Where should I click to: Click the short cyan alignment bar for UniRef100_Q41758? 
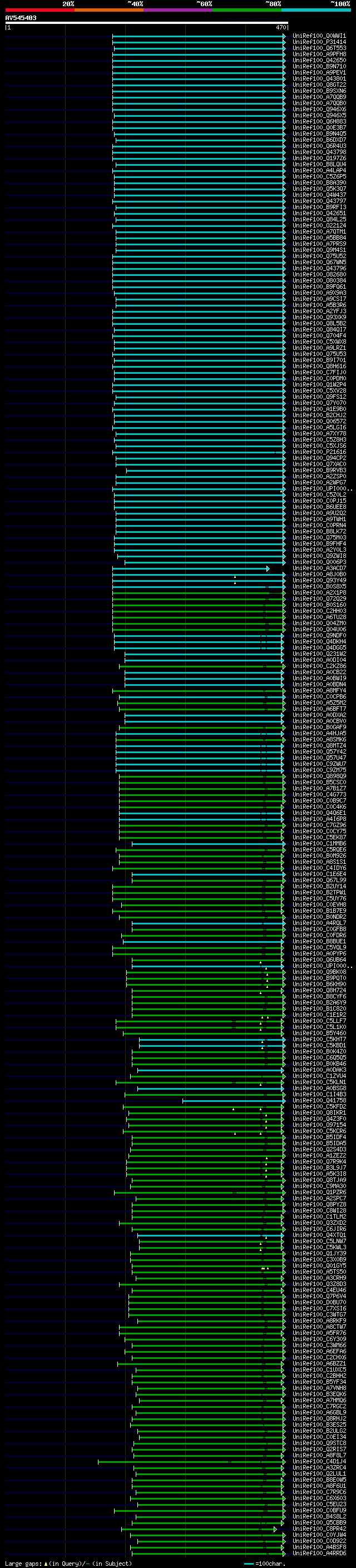tap(234, 1101)
